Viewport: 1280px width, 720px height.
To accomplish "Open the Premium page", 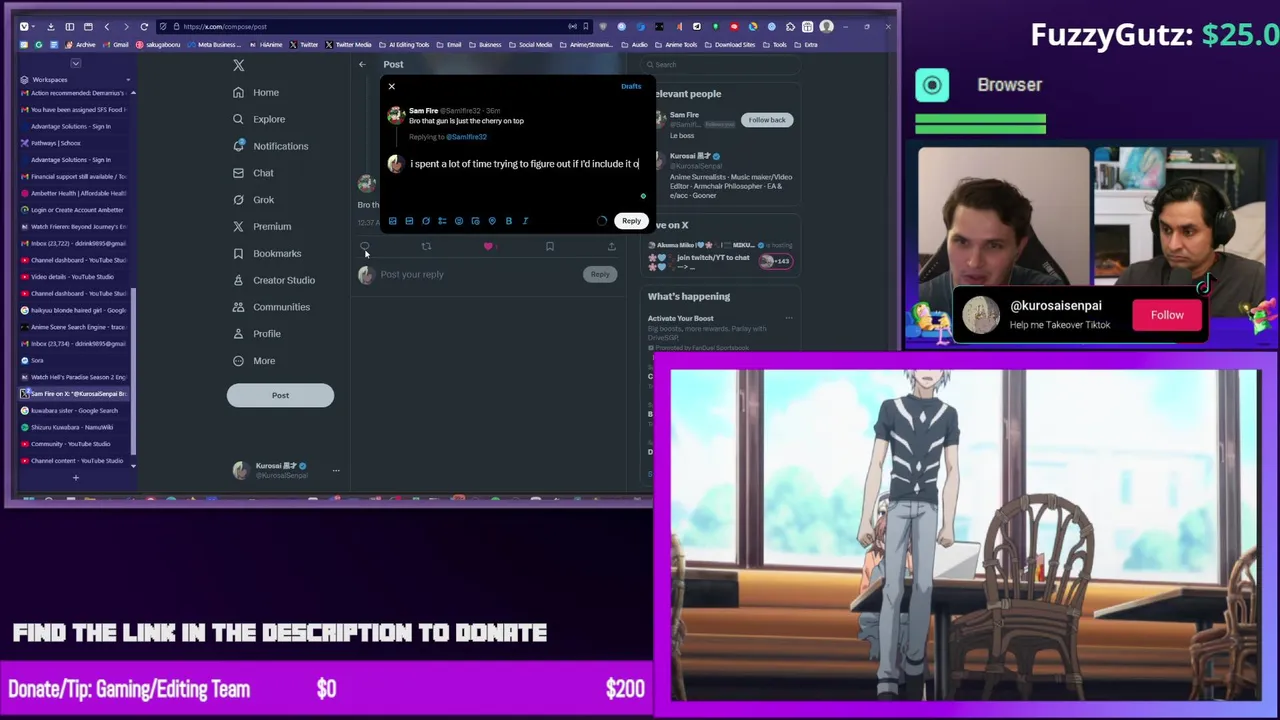I will coord(261,227).
